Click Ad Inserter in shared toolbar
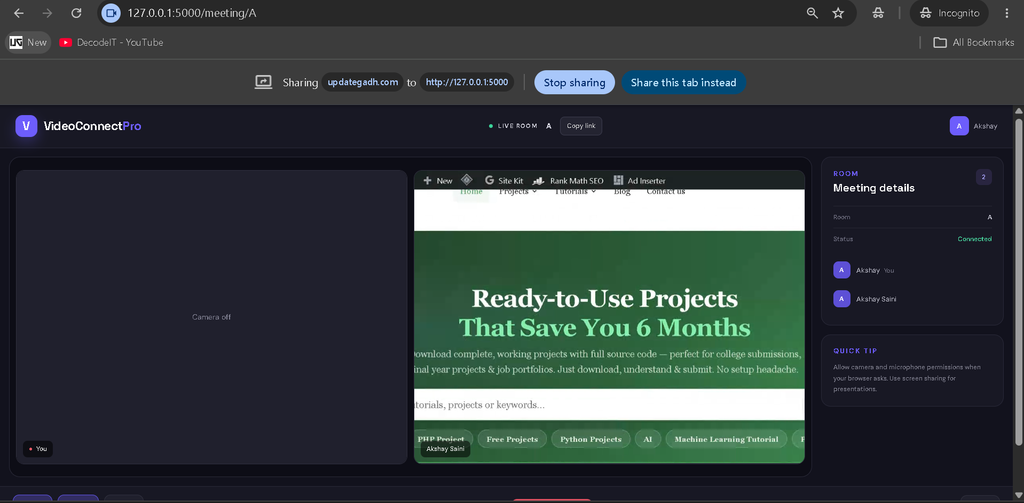Image resolution: width=1024 pixels, height=503 pixels. 640,180
